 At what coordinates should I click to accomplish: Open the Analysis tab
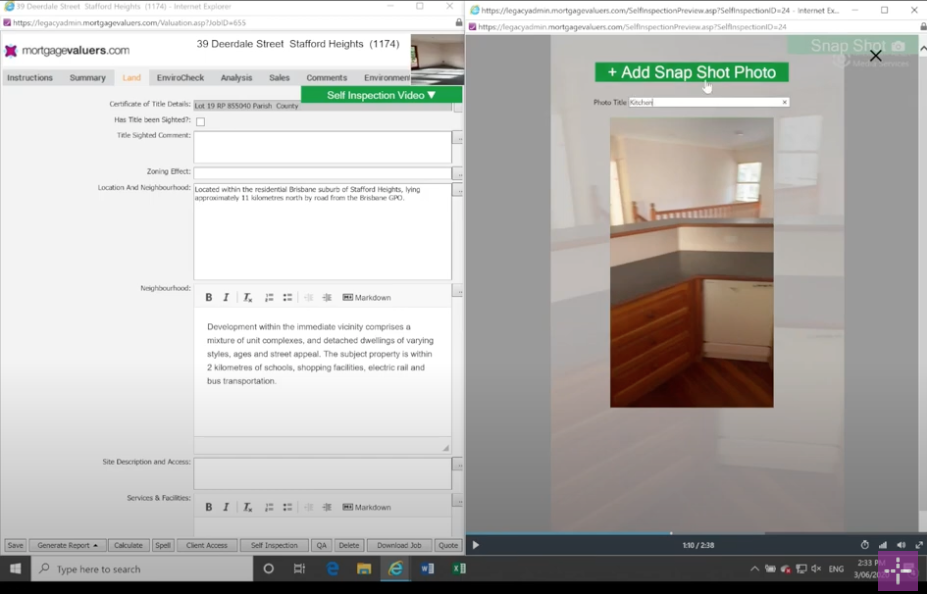pyautogui.click(x=236, y=77)
